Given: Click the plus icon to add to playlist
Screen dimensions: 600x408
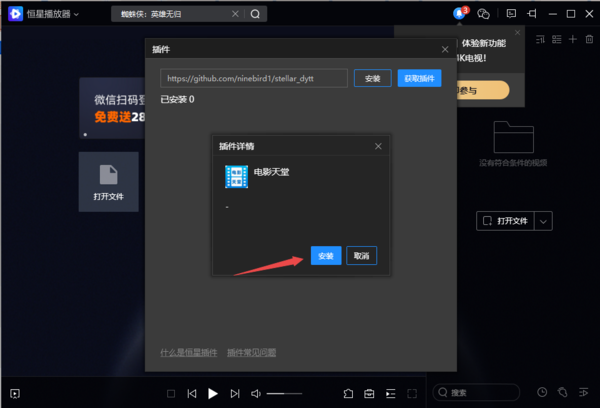Looking at the screenshot, I should pos(573,39).
